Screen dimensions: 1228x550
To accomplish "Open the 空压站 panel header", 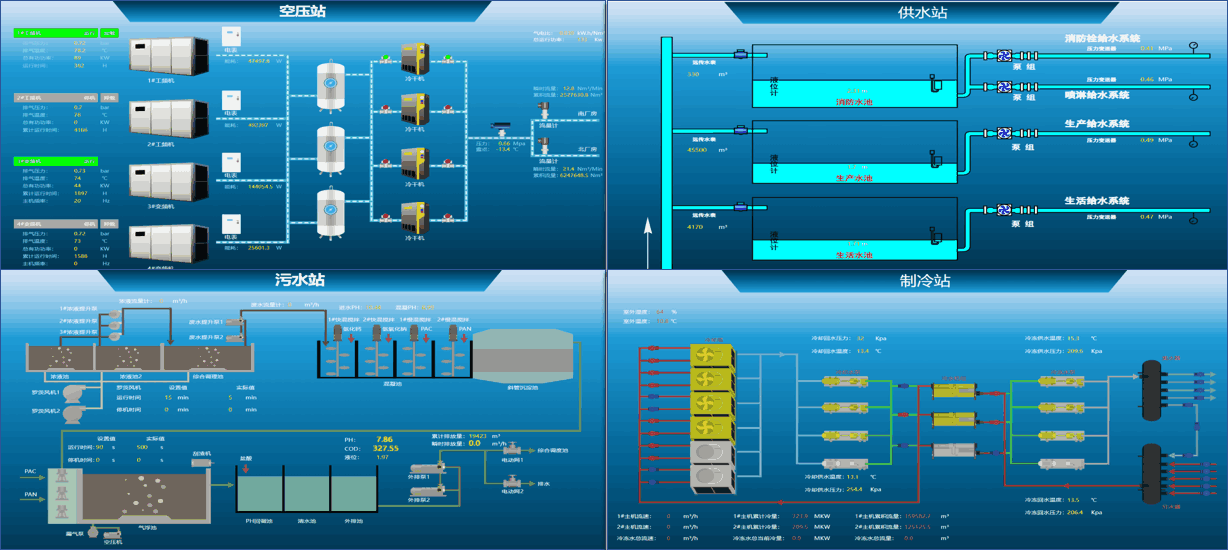I will pos(302,12).
